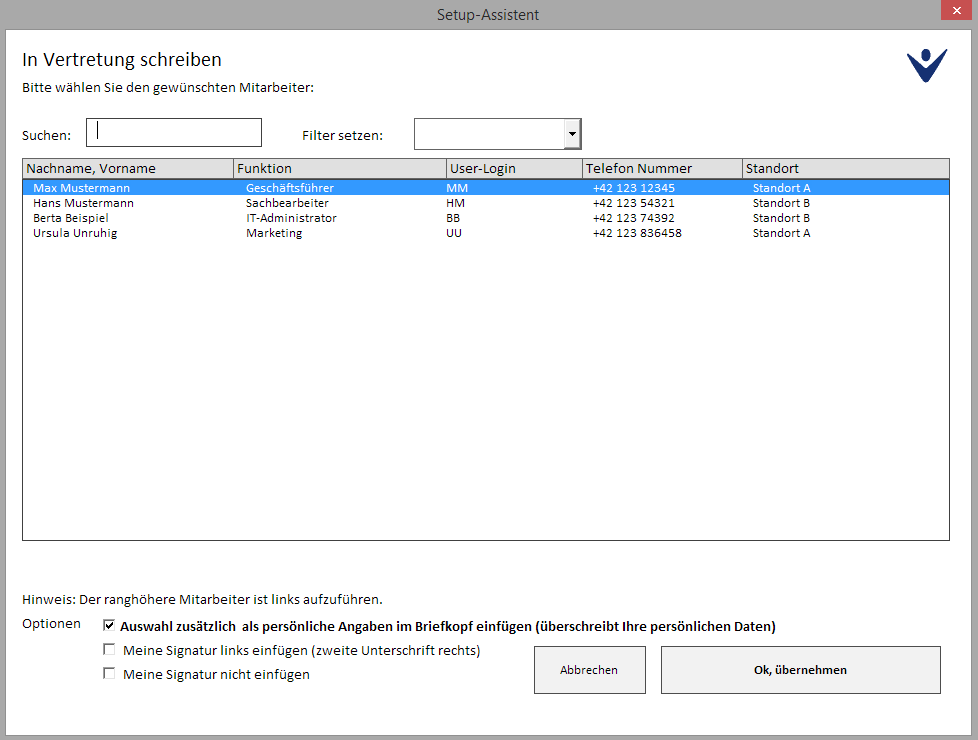Enable 'Meine Signatur links einfügen' checkbox

pos(109,650)
